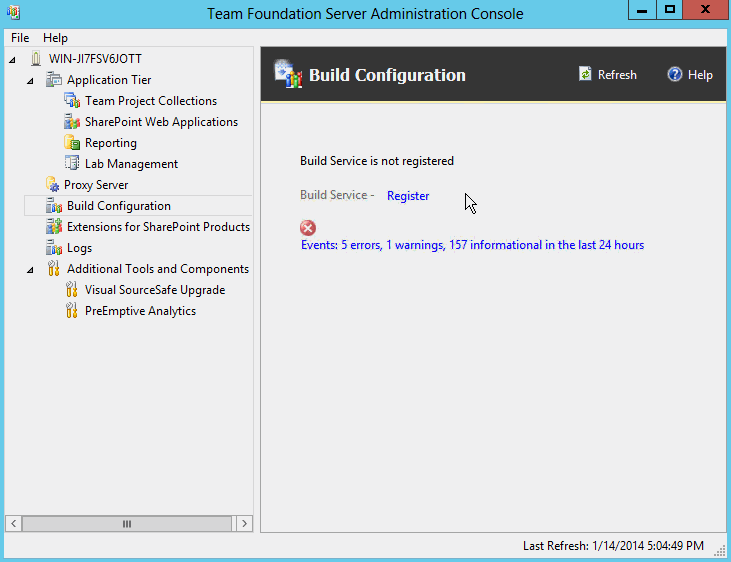Viewport: 731px width, 562px height.
Task: Select the Proxy Server tree item
Action: coord(96,185)
